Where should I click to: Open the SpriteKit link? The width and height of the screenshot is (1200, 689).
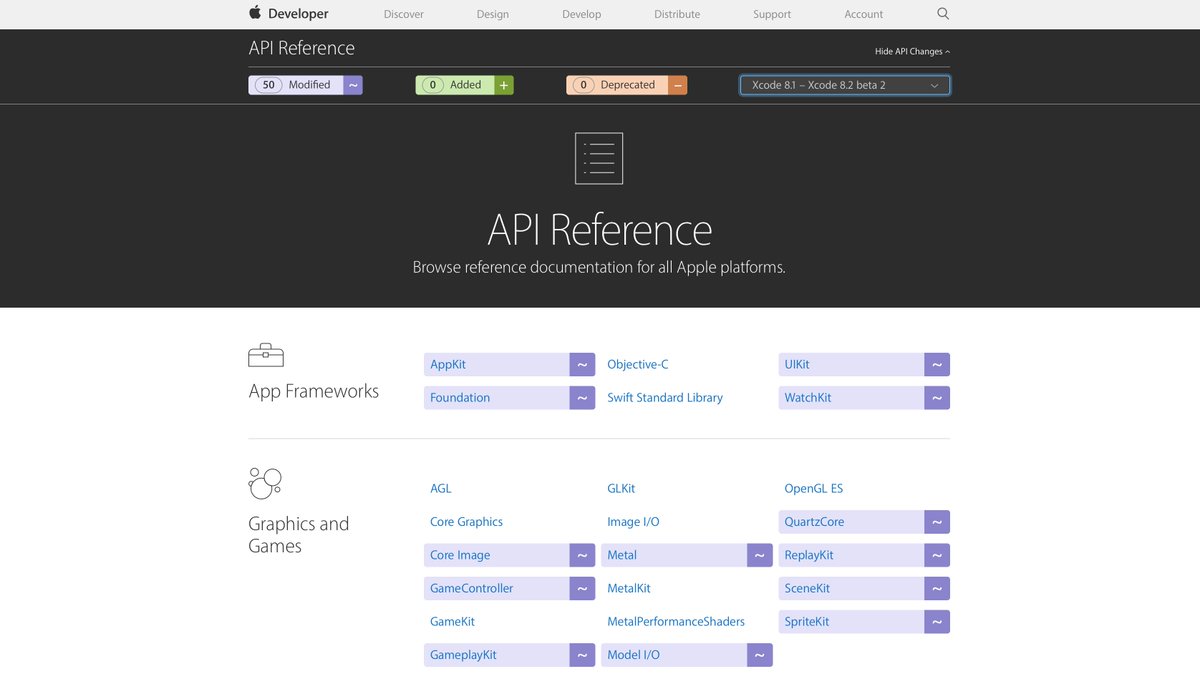(807, 622)
